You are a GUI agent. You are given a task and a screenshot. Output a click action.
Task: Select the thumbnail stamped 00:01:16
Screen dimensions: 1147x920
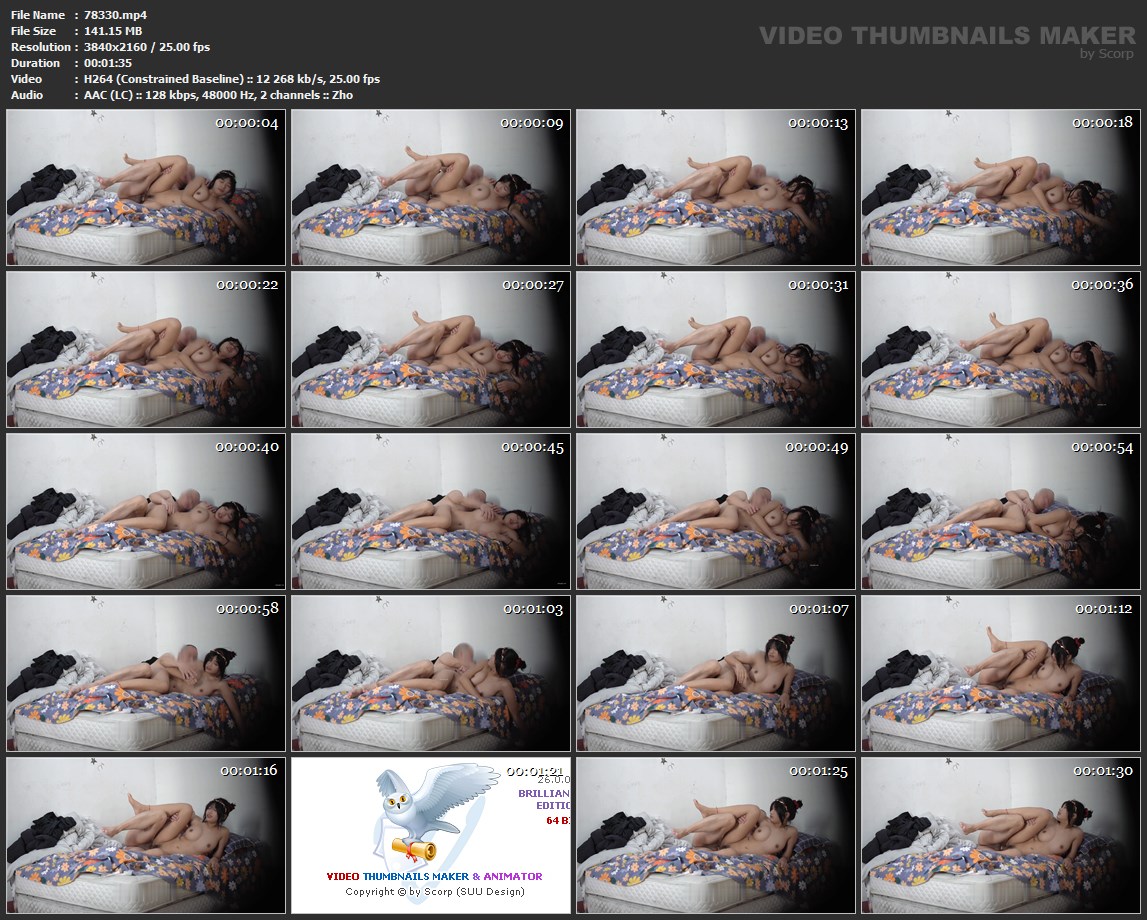point(146,835)
